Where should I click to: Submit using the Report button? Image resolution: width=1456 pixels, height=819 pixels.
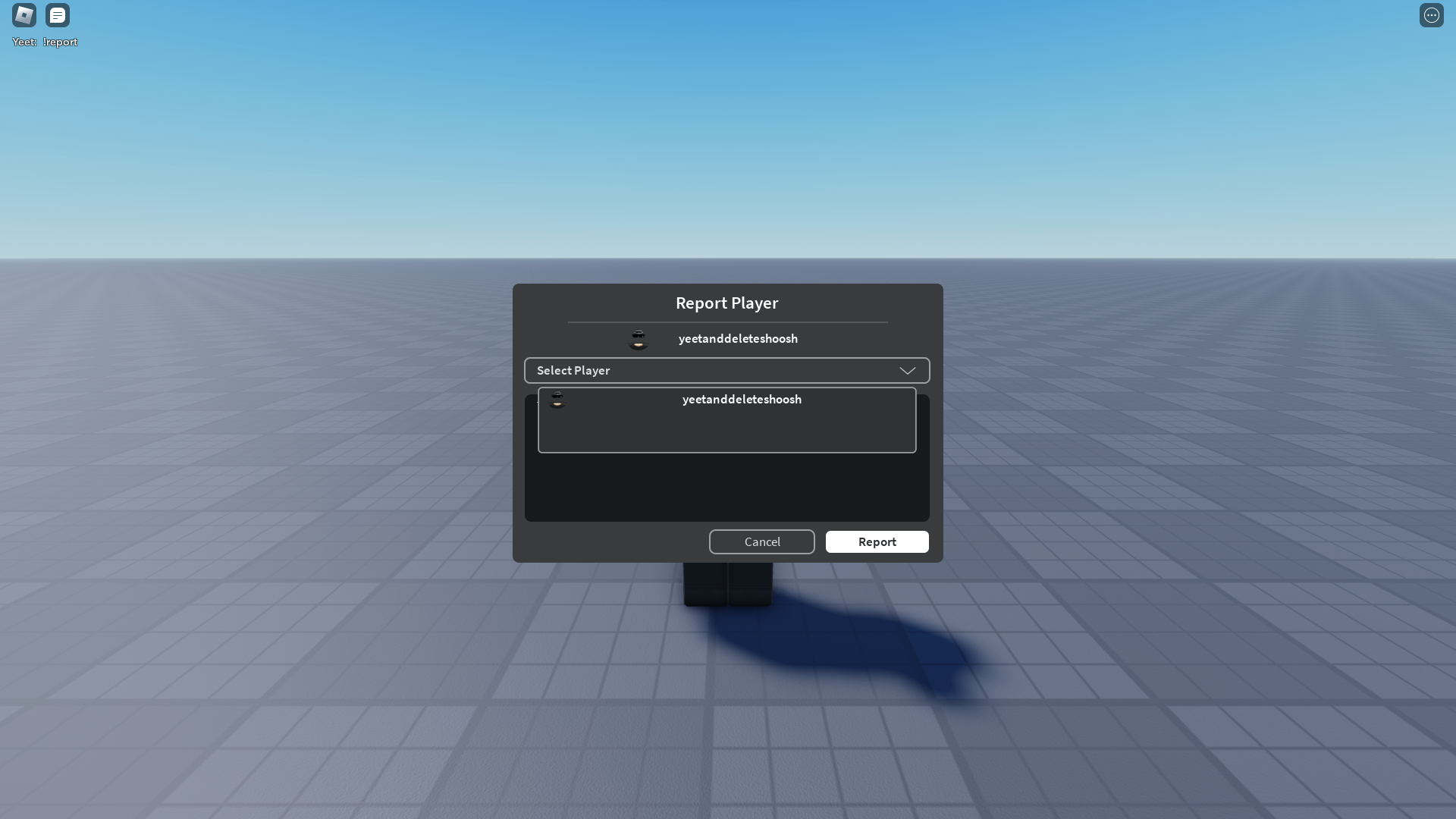point(877,541)
